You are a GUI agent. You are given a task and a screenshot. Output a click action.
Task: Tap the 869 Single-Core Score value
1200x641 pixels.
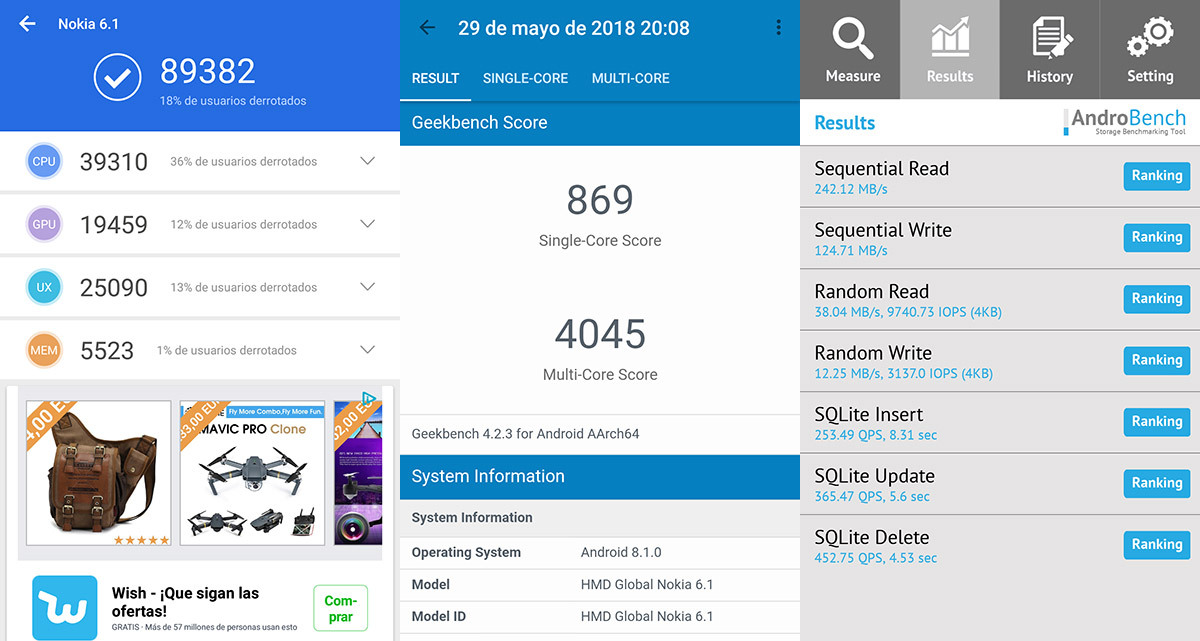[600, 201]
